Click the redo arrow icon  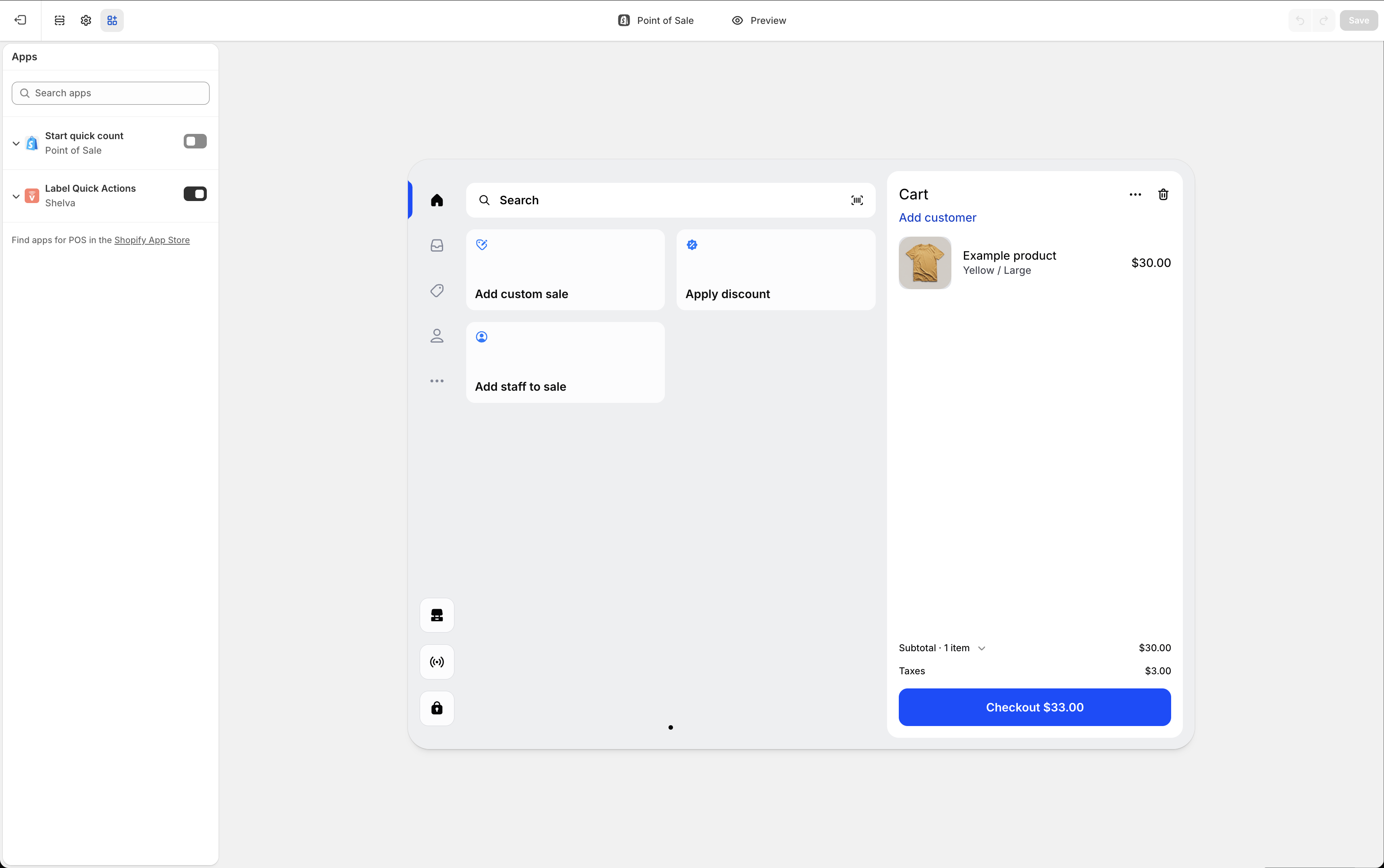click(1324, 20)
